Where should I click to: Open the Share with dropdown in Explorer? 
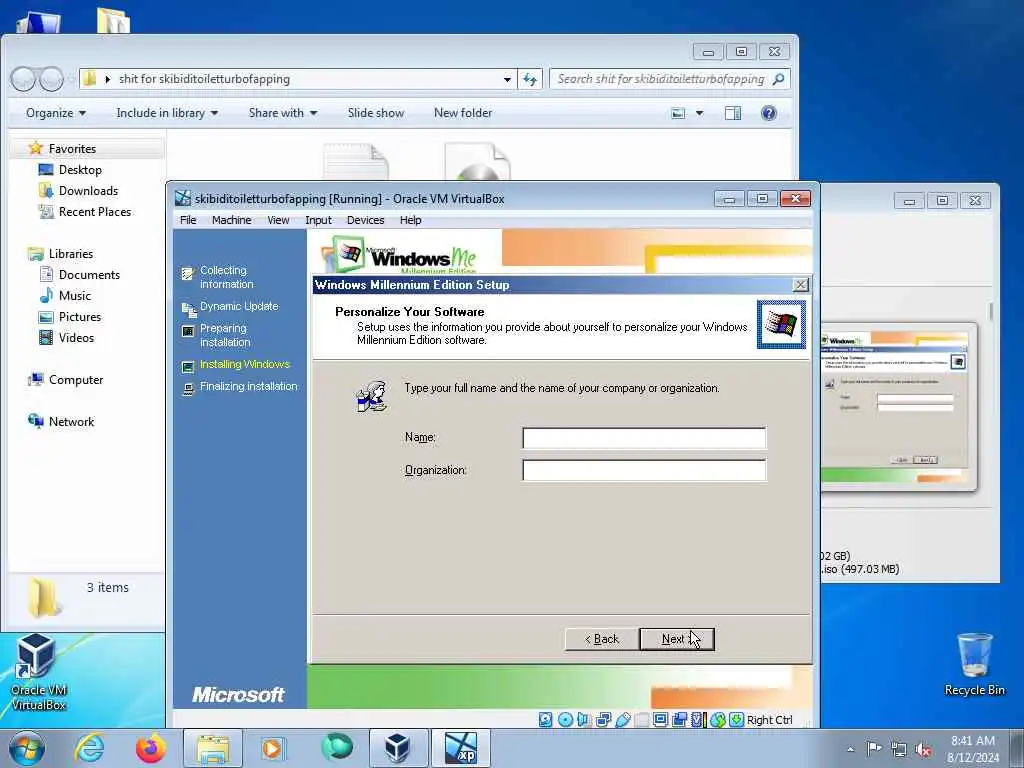click(283, 113)
